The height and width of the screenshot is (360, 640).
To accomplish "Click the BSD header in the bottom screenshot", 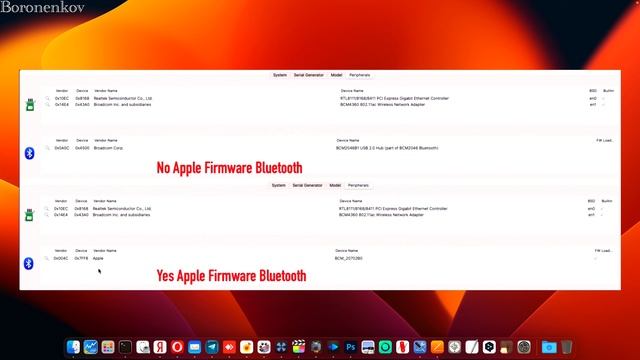I will pos(591,201).
